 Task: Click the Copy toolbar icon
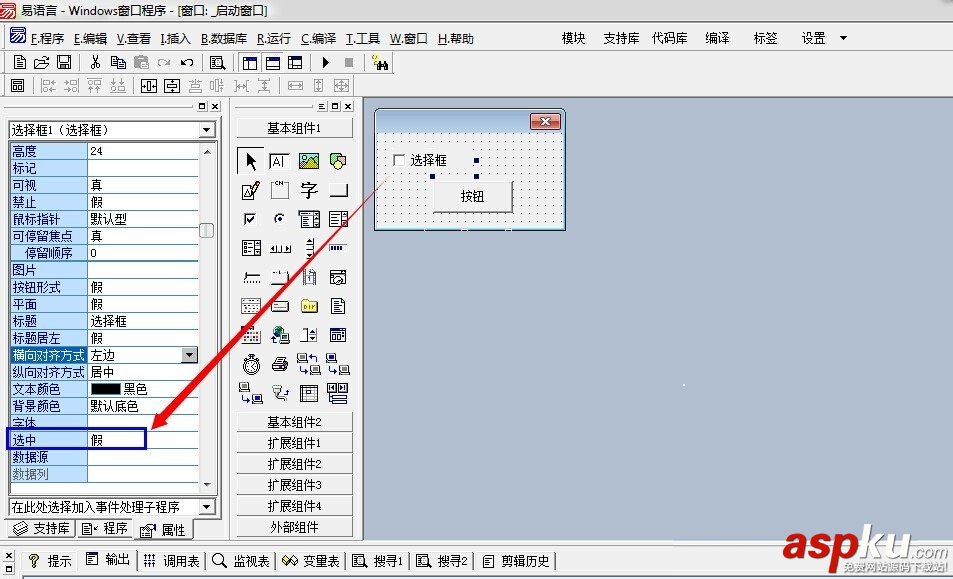[x=118, y=62]
